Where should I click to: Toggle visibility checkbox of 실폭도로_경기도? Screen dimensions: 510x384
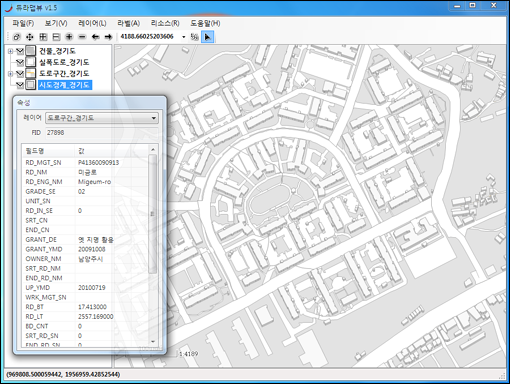pos(20,62)
